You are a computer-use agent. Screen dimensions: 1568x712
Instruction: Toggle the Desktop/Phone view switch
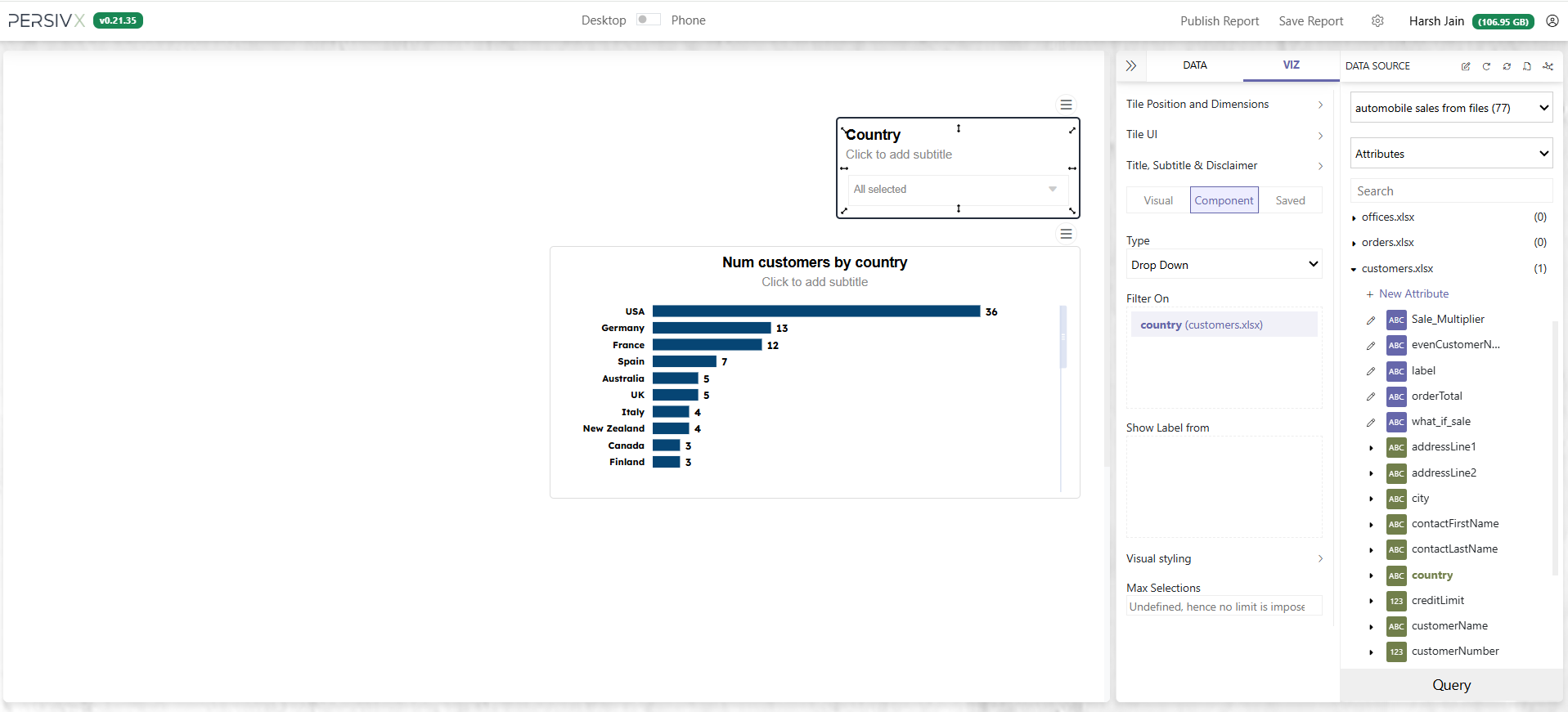coord(648,20)
